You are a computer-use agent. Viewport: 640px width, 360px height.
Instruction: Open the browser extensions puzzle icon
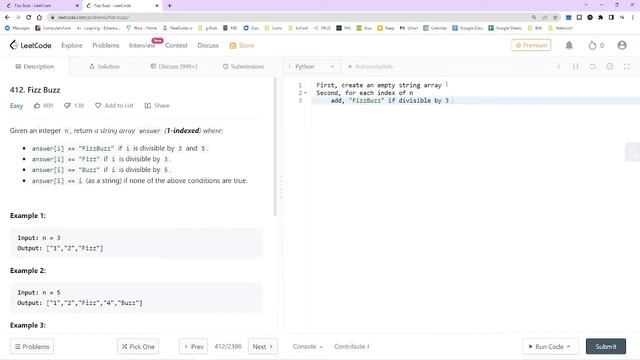pyautogui.click(x=600, y=17)
